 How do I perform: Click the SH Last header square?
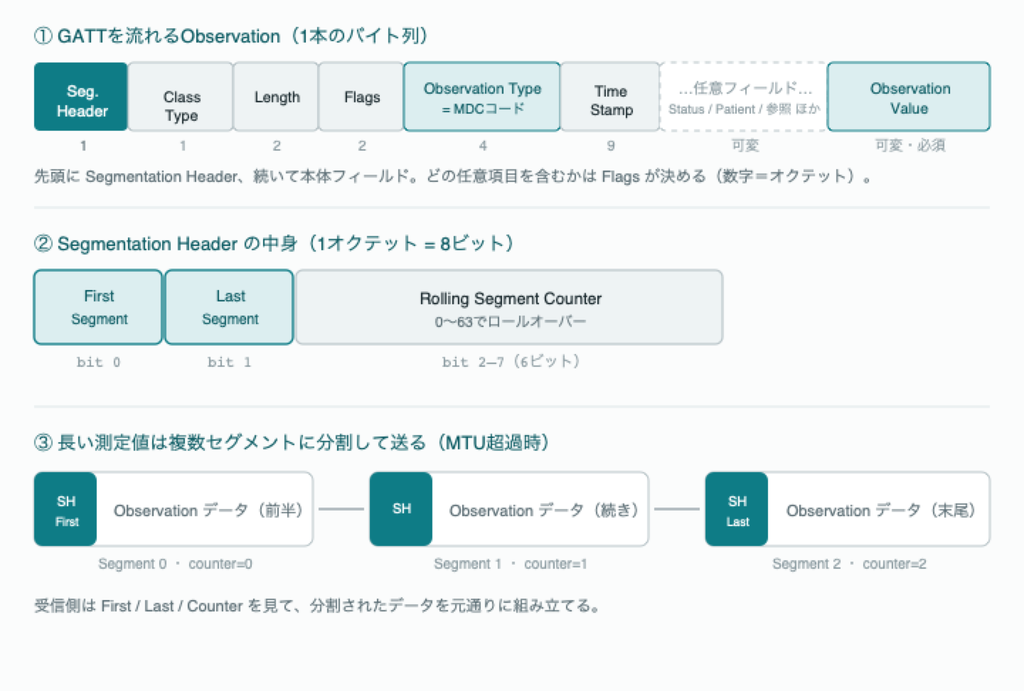click(737, 509)
